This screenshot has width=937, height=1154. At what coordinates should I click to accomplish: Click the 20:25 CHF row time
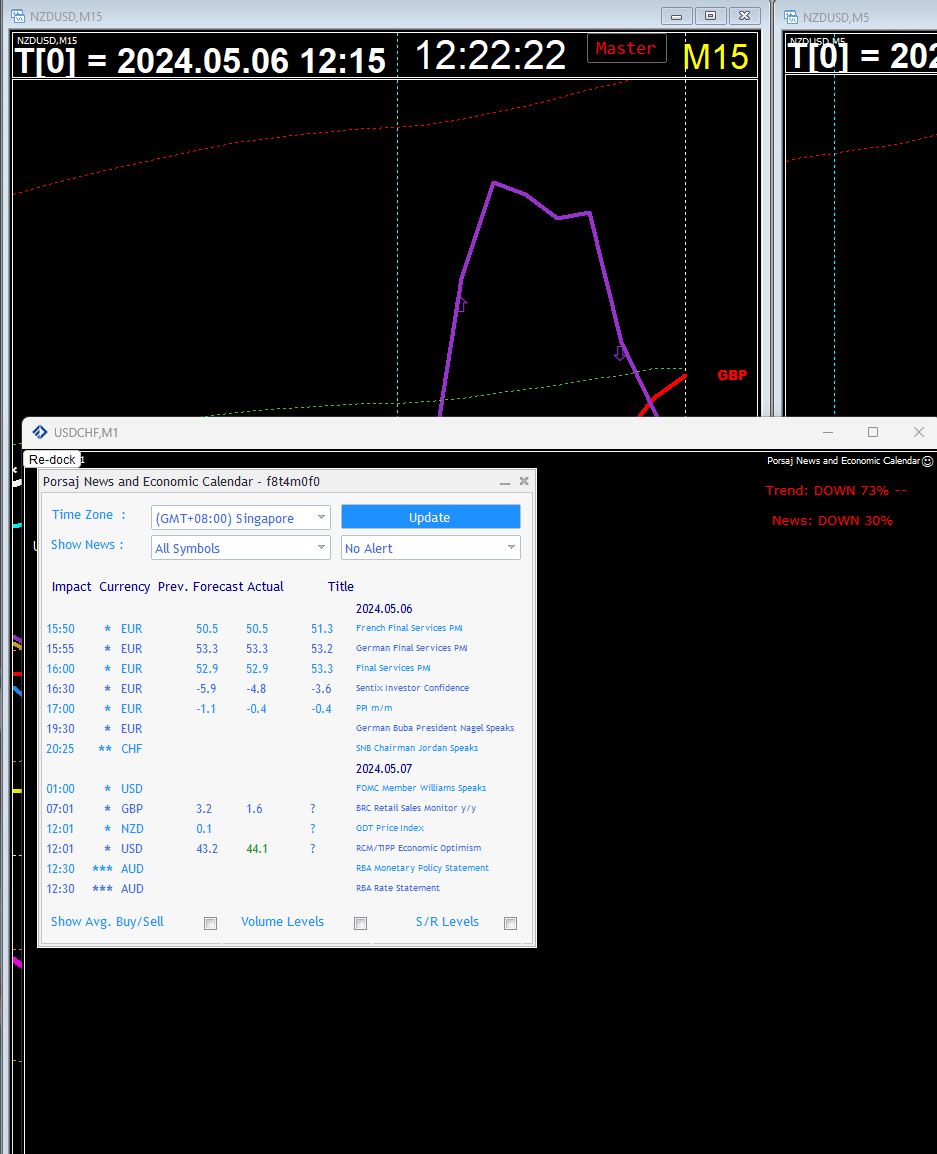pos(60,748)
